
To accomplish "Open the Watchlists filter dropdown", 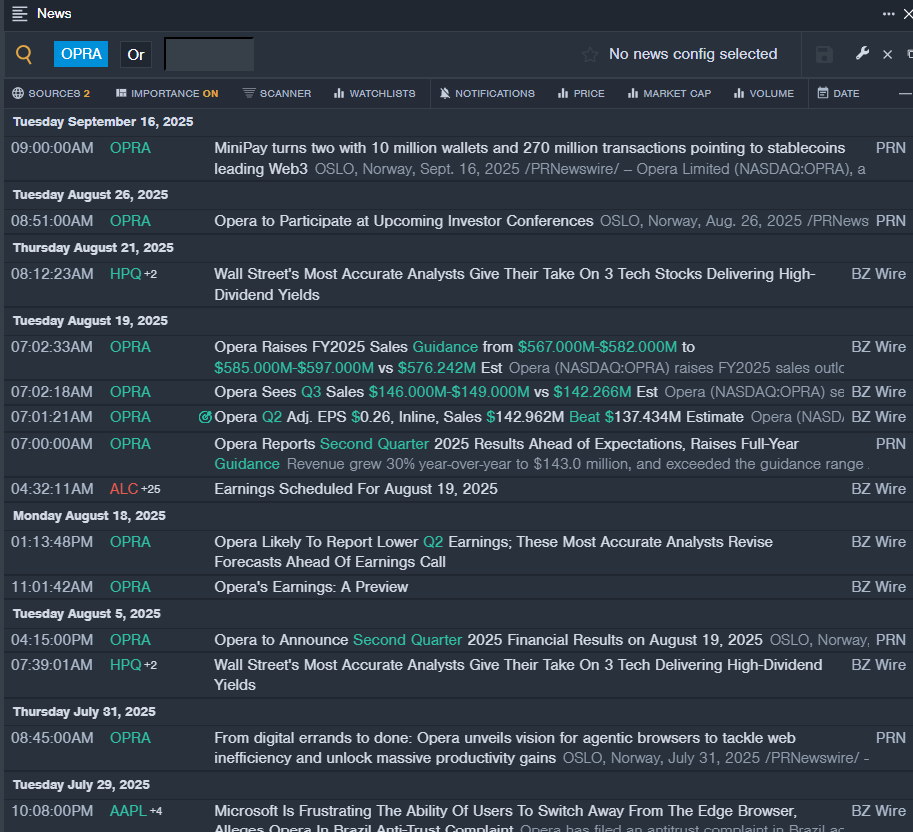I will (x=374, y=93).
